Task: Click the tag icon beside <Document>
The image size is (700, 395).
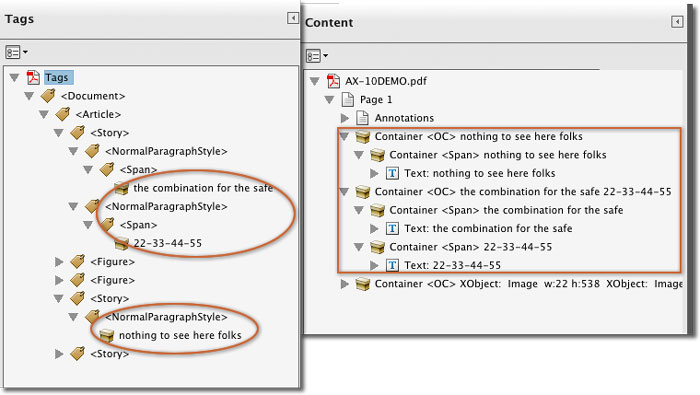Action: [48, 96]
